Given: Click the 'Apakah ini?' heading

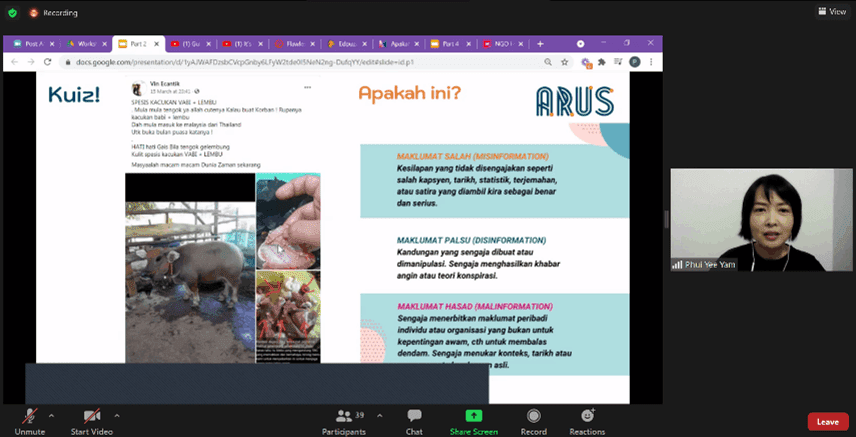Looking at the screenshot, I should pyautogui.click(x=409, y=93).
